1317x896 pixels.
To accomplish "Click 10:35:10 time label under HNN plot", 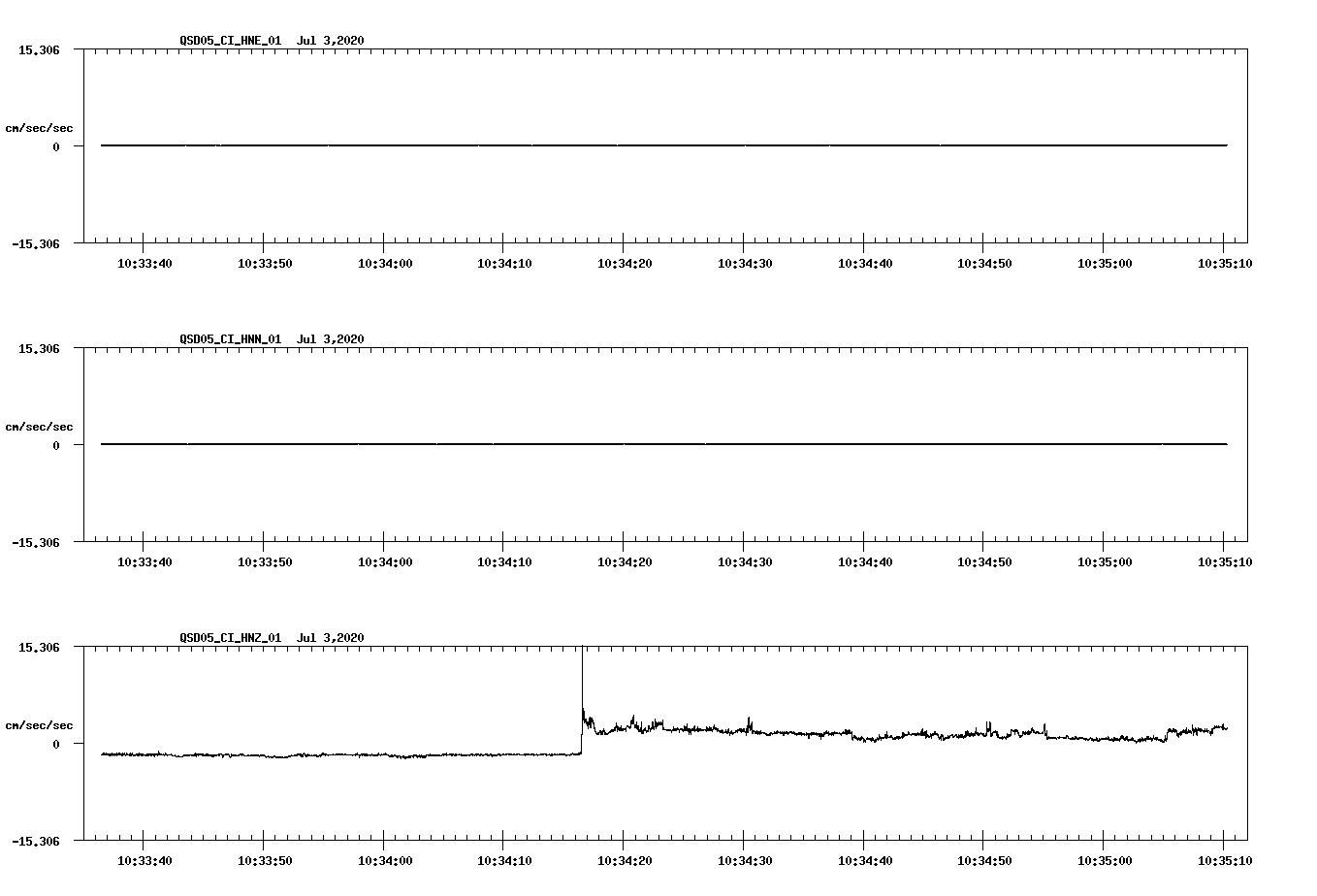I will (x=1224, y=562).
